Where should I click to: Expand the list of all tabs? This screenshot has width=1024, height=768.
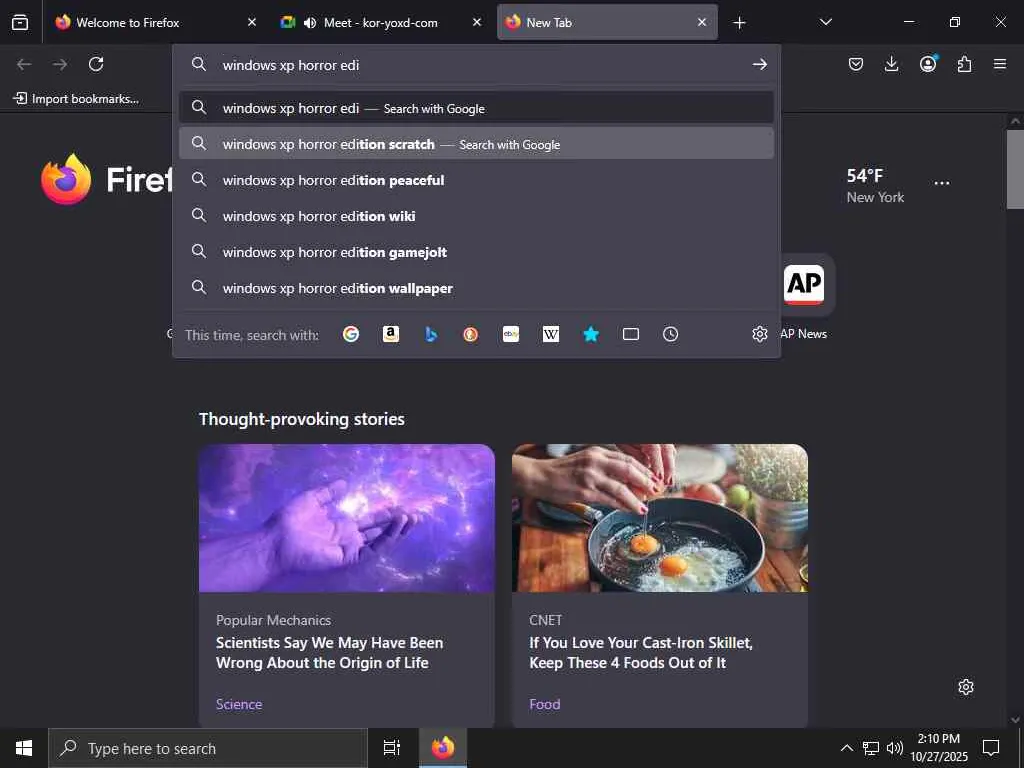[825, 22]
